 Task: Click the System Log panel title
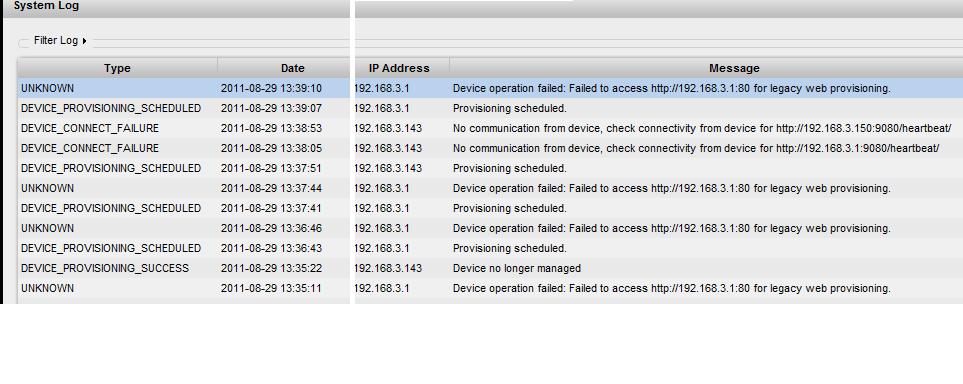click(46, 6)
